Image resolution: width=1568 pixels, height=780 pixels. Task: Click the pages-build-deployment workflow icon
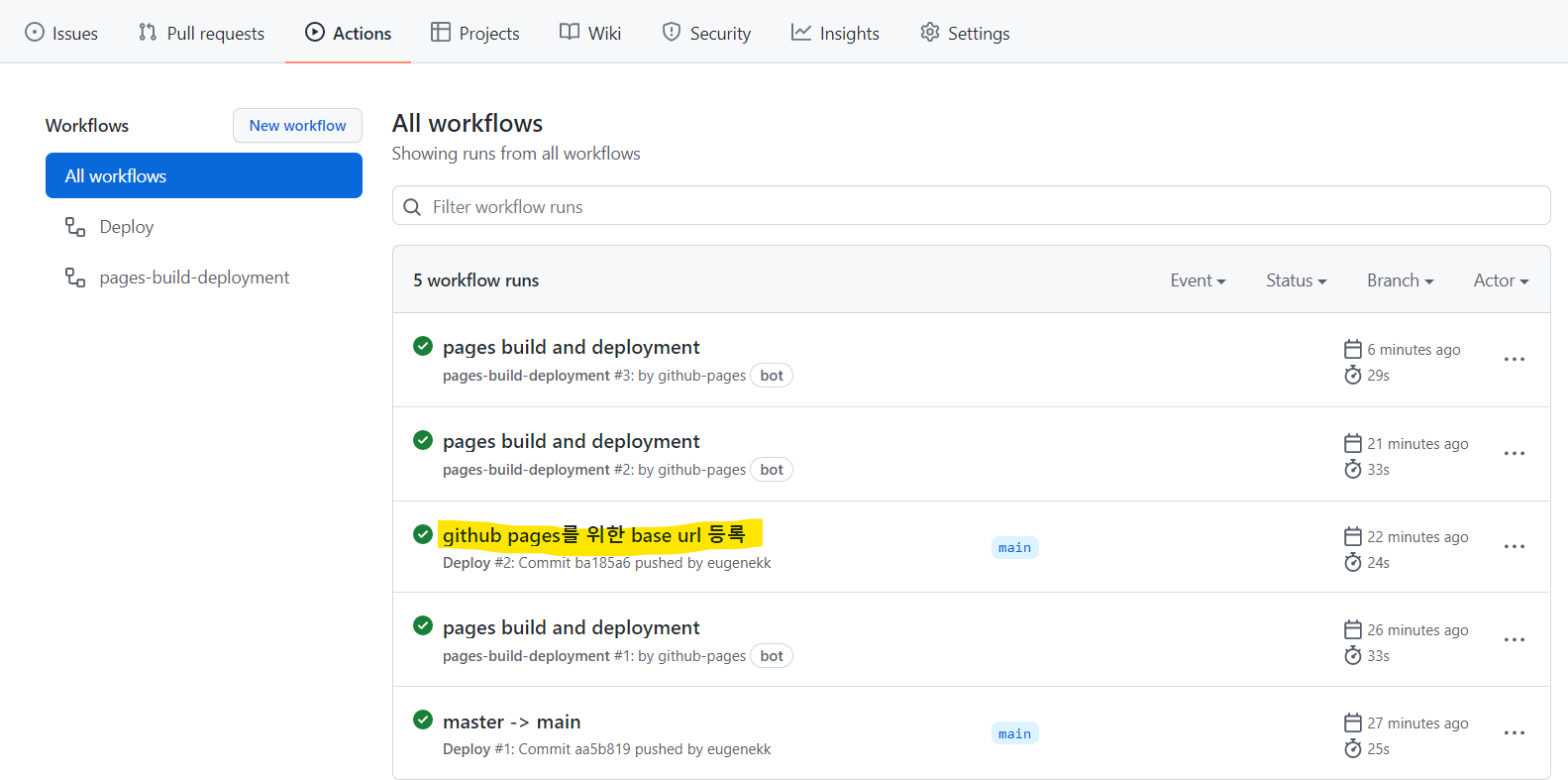pos(75,278)
